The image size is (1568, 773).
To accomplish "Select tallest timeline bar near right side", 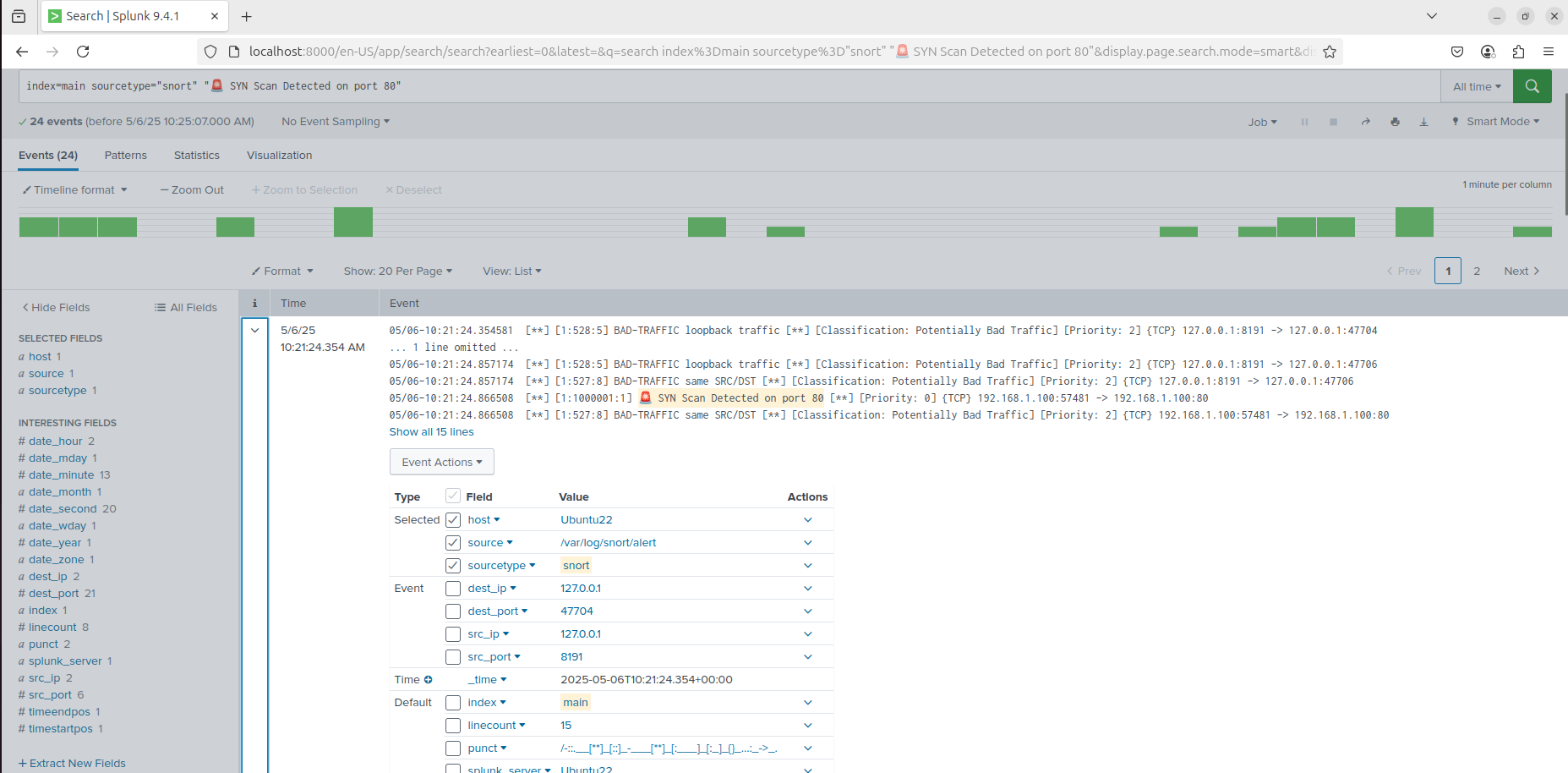I will click(x=1414, y=222).
